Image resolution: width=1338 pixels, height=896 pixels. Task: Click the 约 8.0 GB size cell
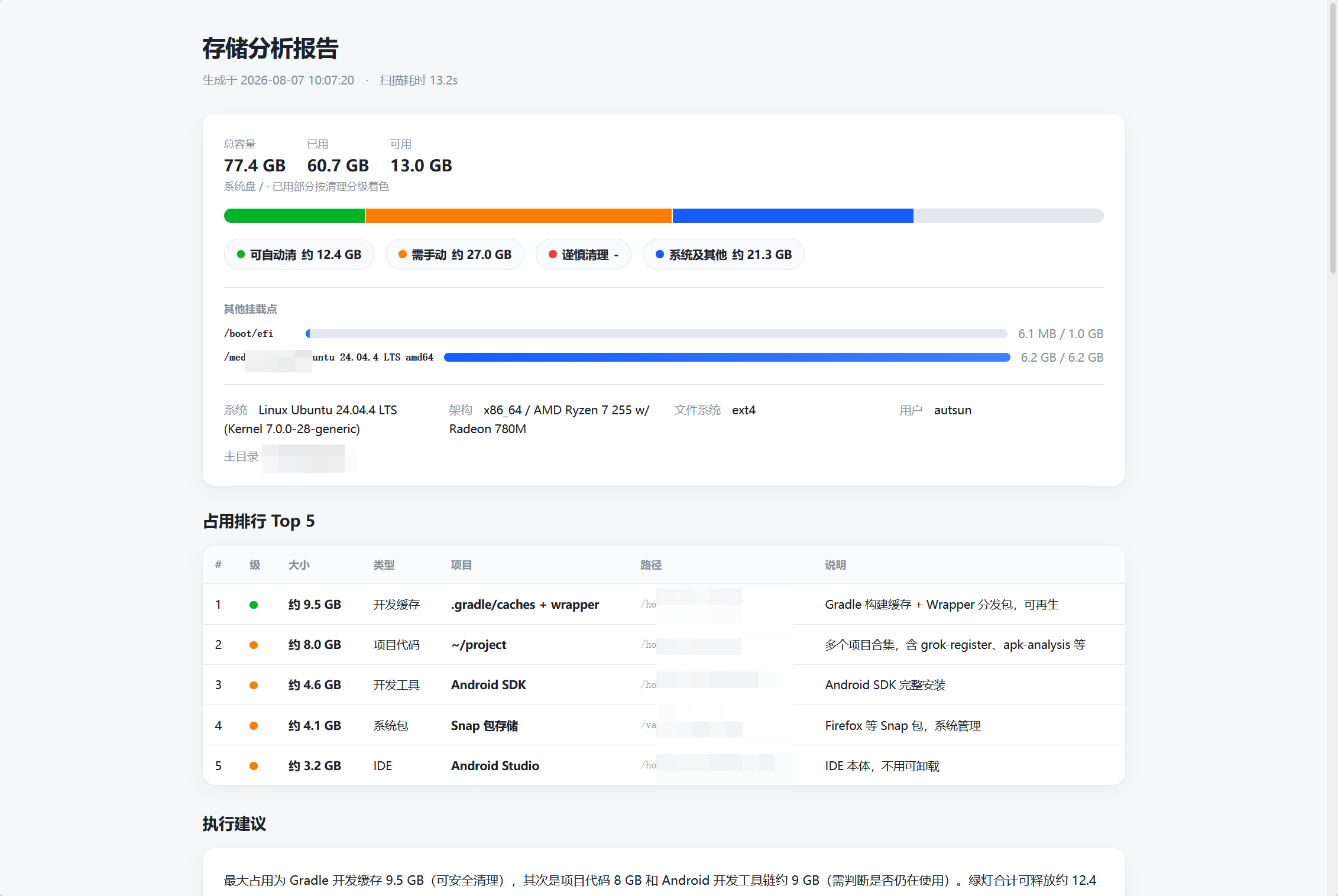point(315,645)
